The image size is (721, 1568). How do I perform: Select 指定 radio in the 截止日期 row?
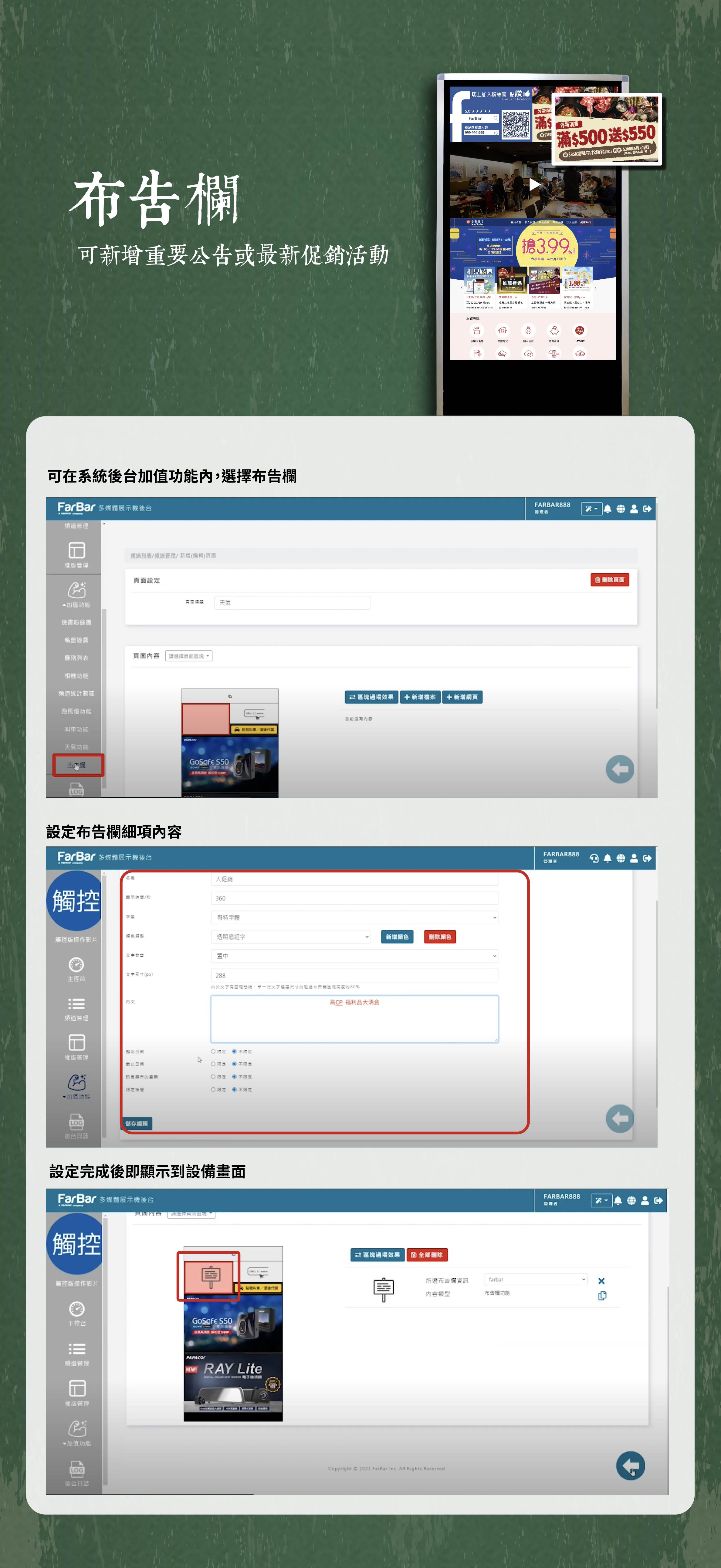tap(213, 1064)
